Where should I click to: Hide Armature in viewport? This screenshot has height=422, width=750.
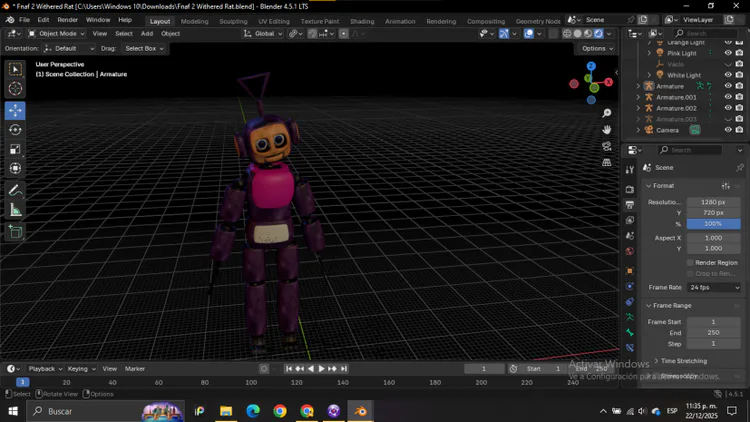click(728, 86)
